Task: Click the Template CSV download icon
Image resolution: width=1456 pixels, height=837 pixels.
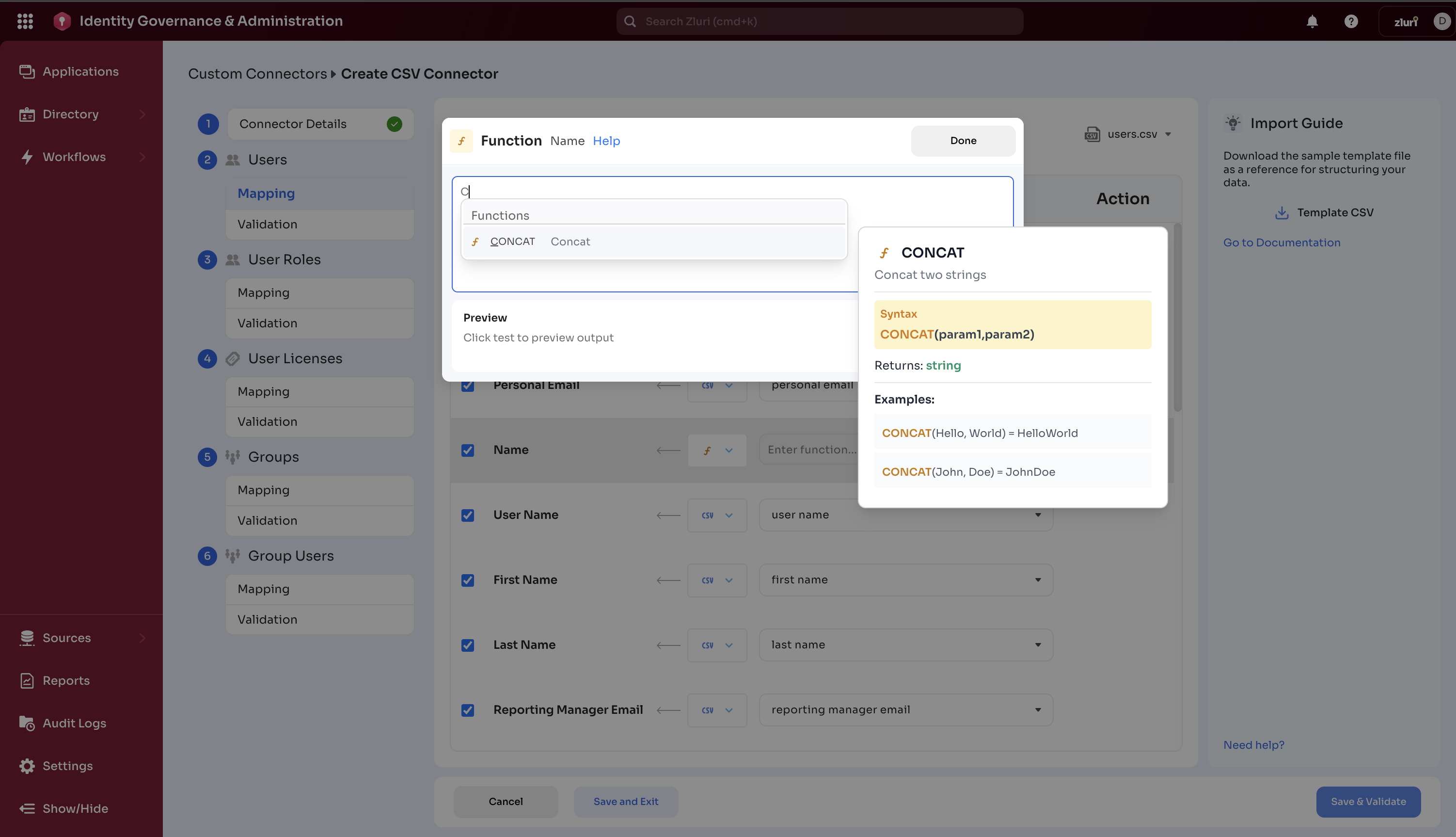Action: pos(1282,213)
